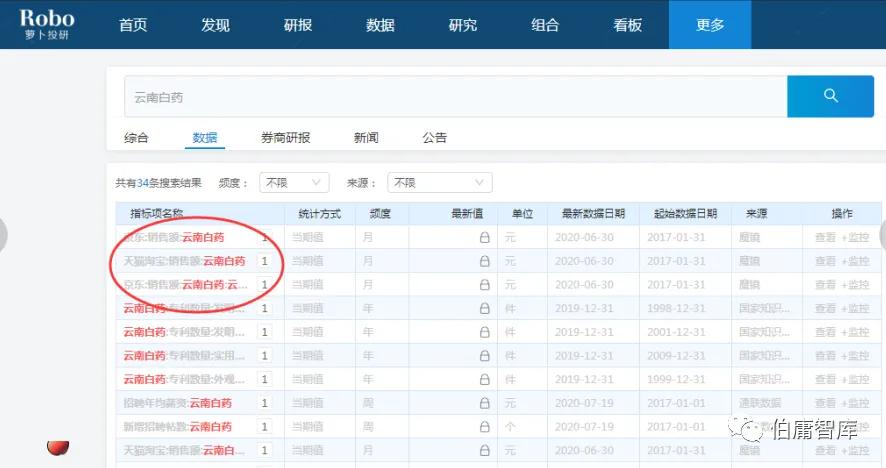Click the 起始数据日期 column header

685,214
